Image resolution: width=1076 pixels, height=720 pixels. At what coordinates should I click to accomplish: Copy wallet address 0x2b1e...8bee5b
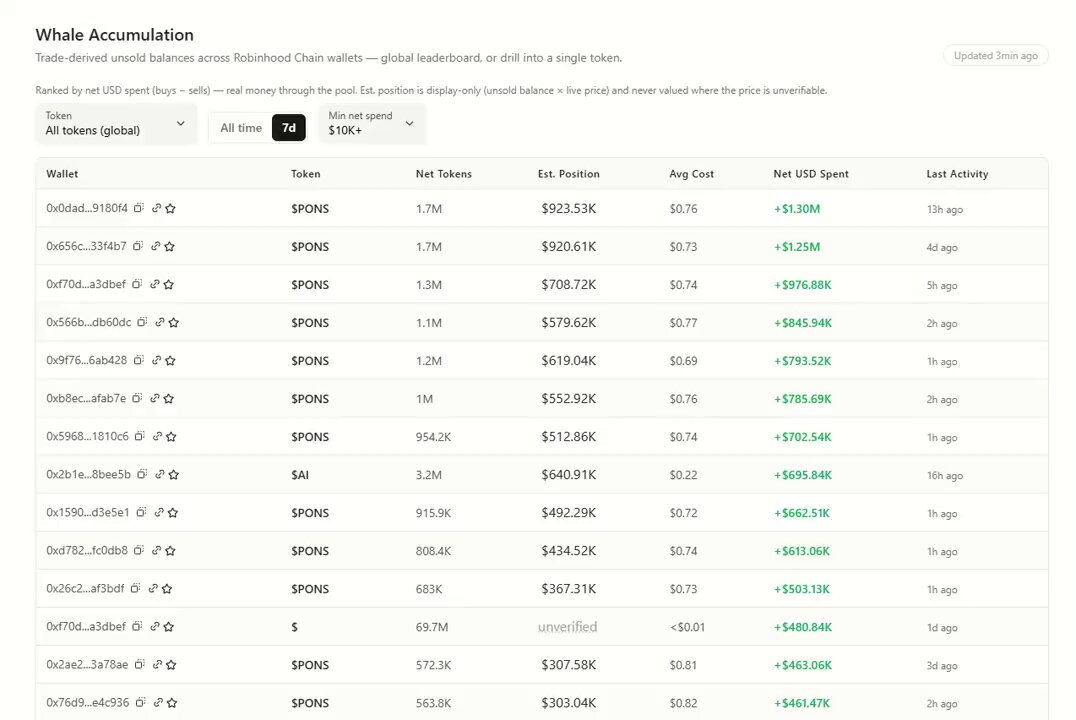pos(142,474)
